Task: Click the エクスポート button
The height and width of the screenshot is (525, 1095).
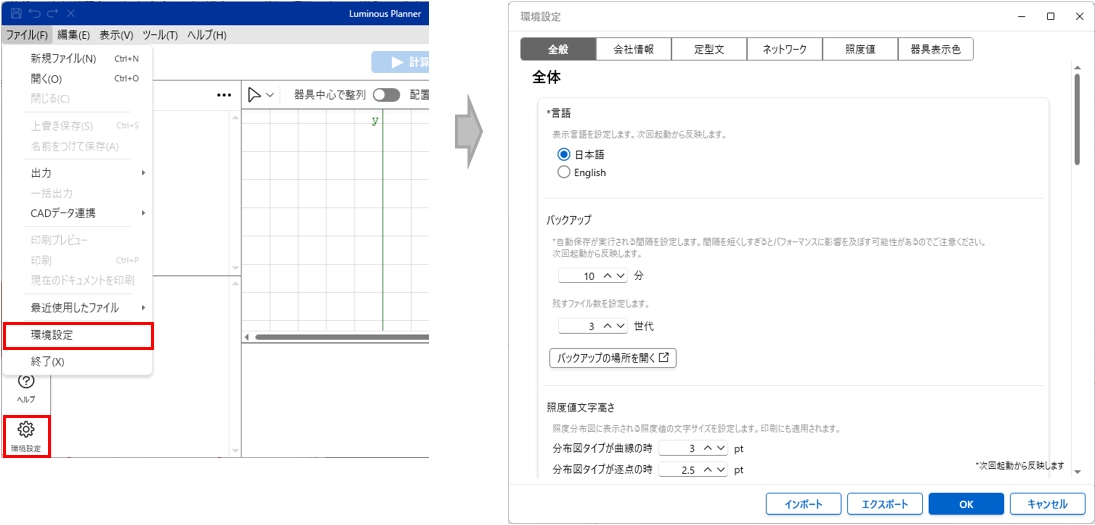Action: (x=884, y=504)
